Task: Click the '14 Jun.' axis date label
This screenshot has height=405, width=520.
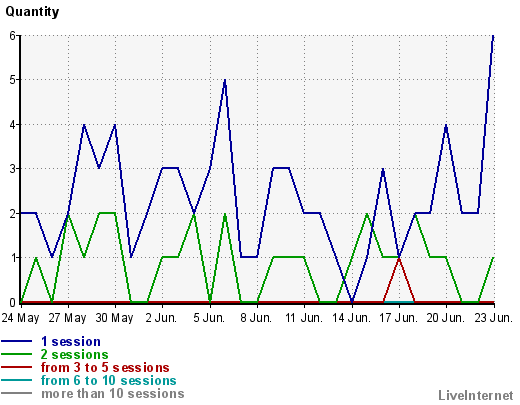Action: coord(351,318)
